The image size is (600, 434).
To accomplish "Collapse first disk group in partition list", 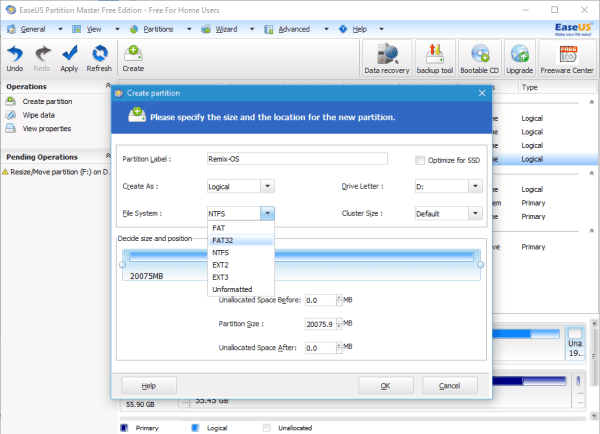I will [x=592, y=102].
